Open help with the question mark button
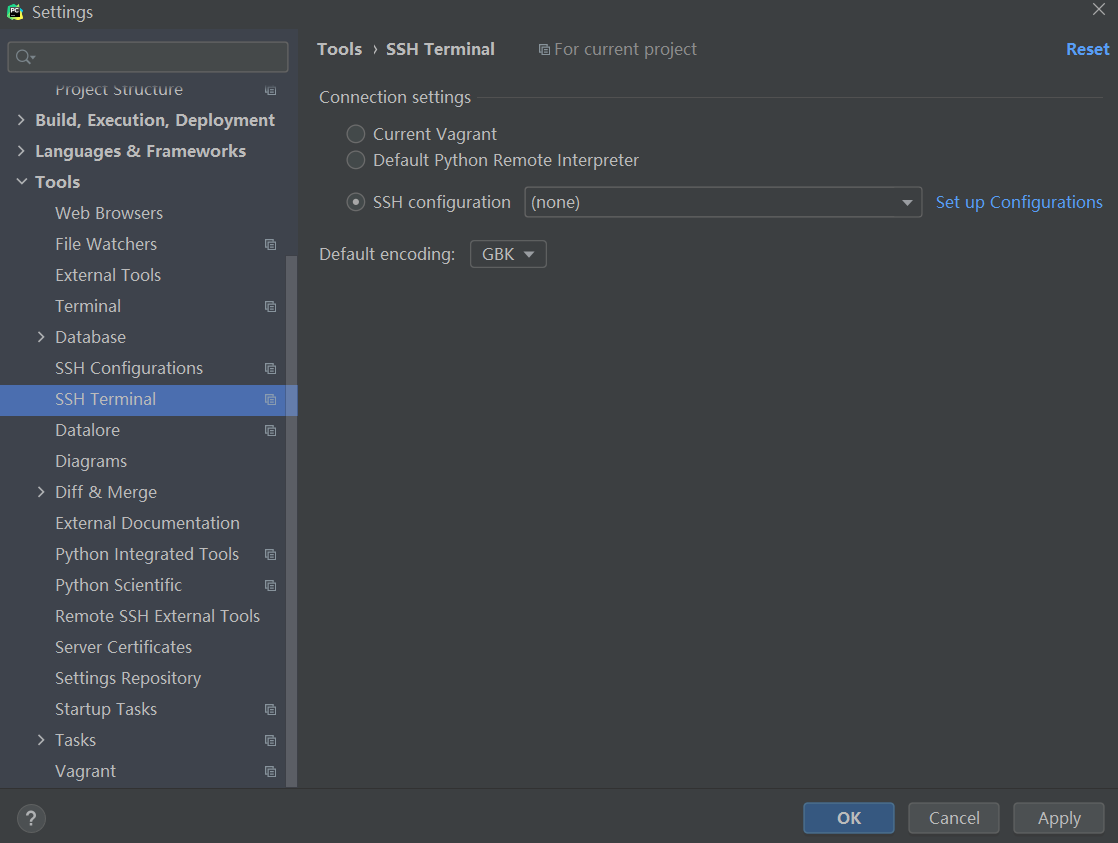This screenshot has width=1118, height=843. (31, 819)
